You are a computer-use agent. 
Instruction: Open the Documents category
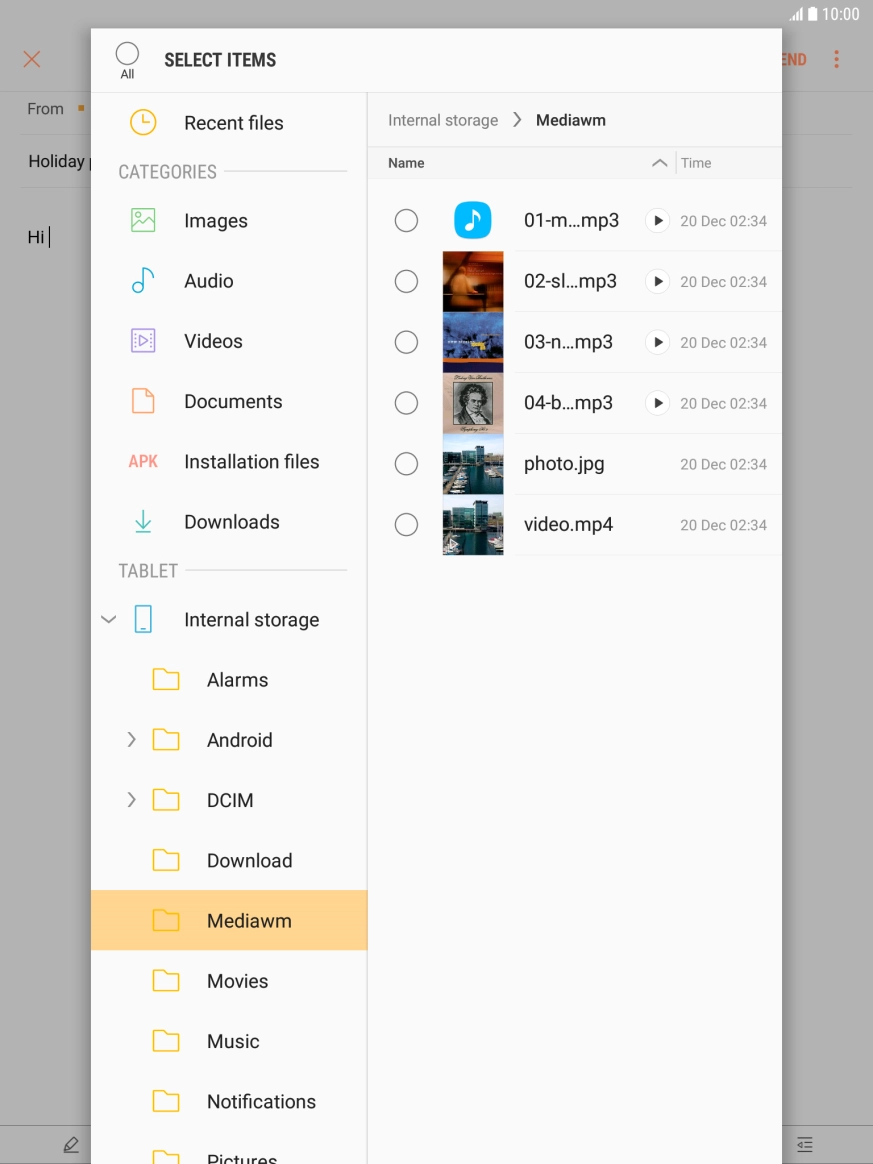233,401
